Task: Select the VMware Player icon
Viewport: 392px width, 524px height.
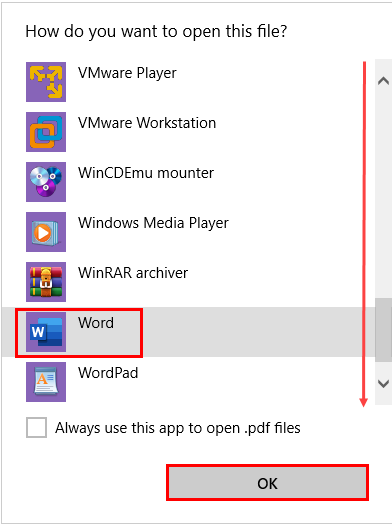Action: [x=46, y=82]
